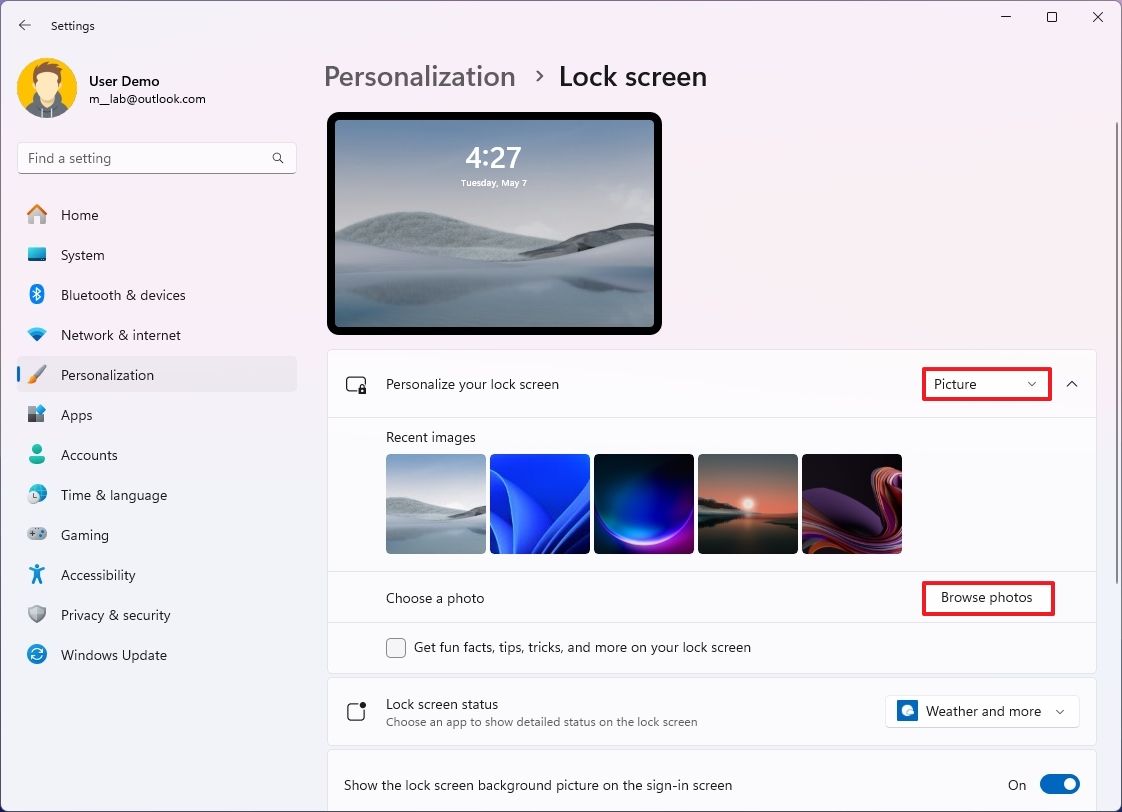Open the System settings section
This screenshot has width=1122, height=812.
click(x=40, y=255)
